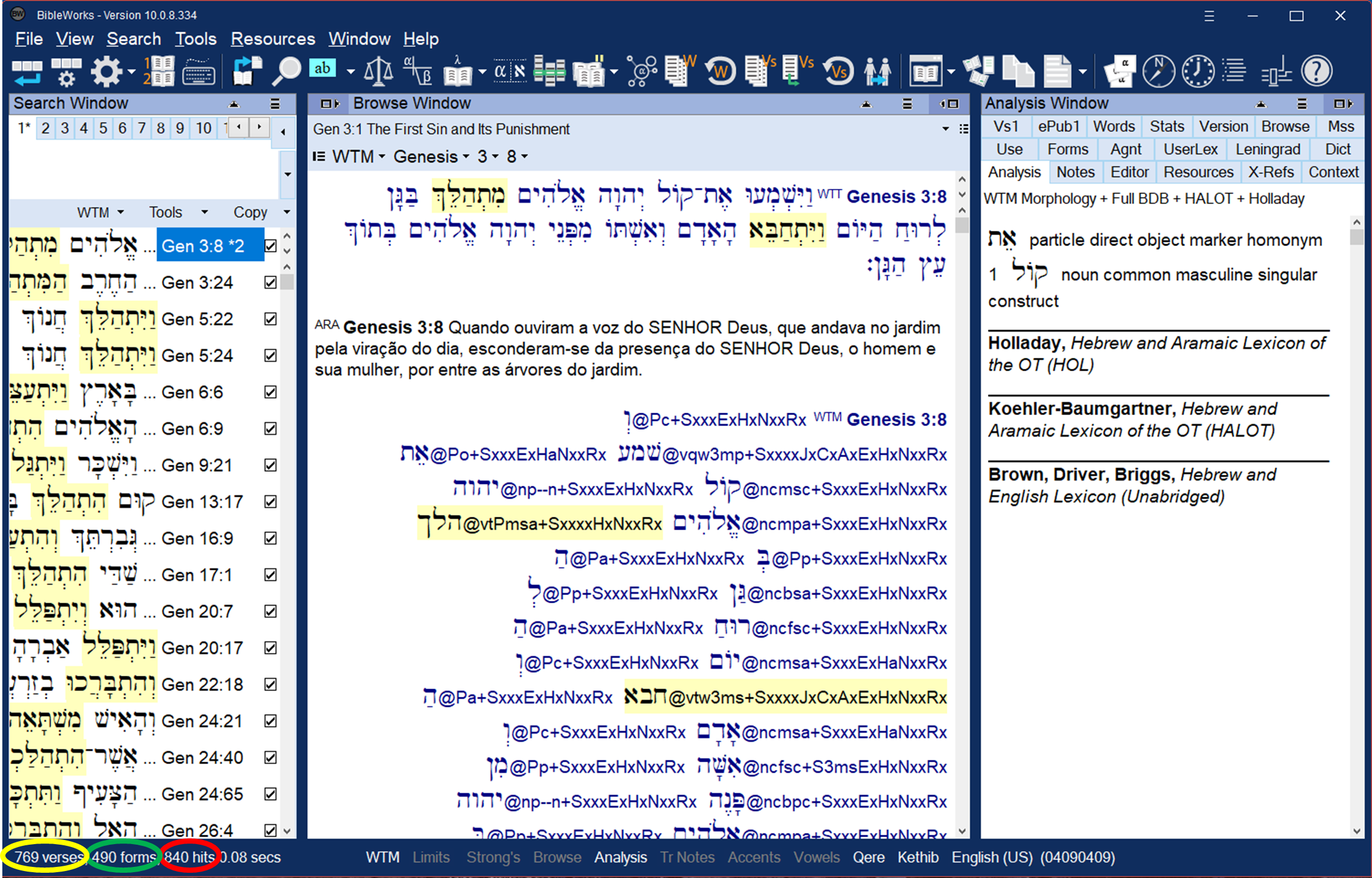
Task: Click the network graph toolbar icon
Action: coord(642,72)
